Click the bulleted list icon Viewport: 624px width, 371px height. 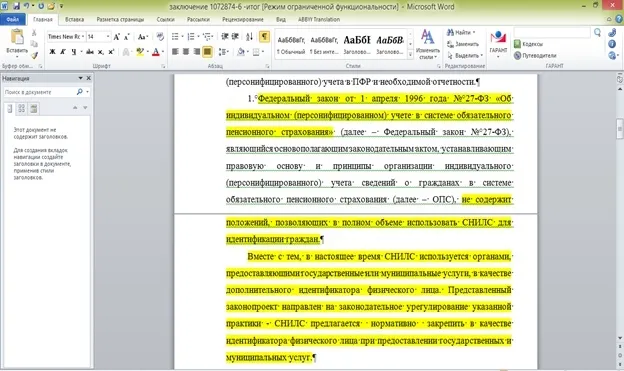pos(175,37)
